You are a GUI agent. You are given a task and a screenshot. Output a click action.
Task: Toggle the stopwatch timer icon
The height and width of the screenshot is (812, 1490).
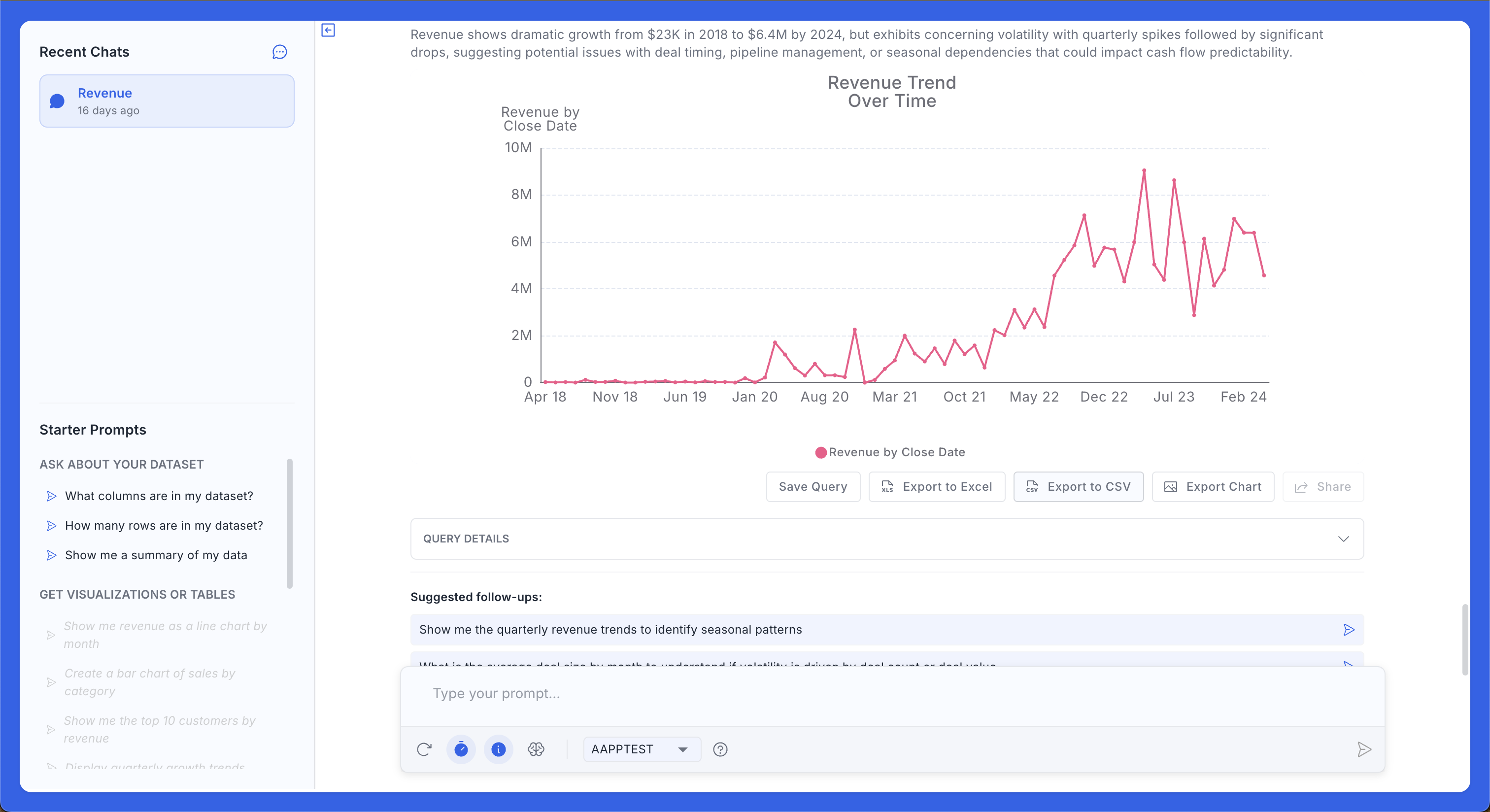[x=461, y=749]
